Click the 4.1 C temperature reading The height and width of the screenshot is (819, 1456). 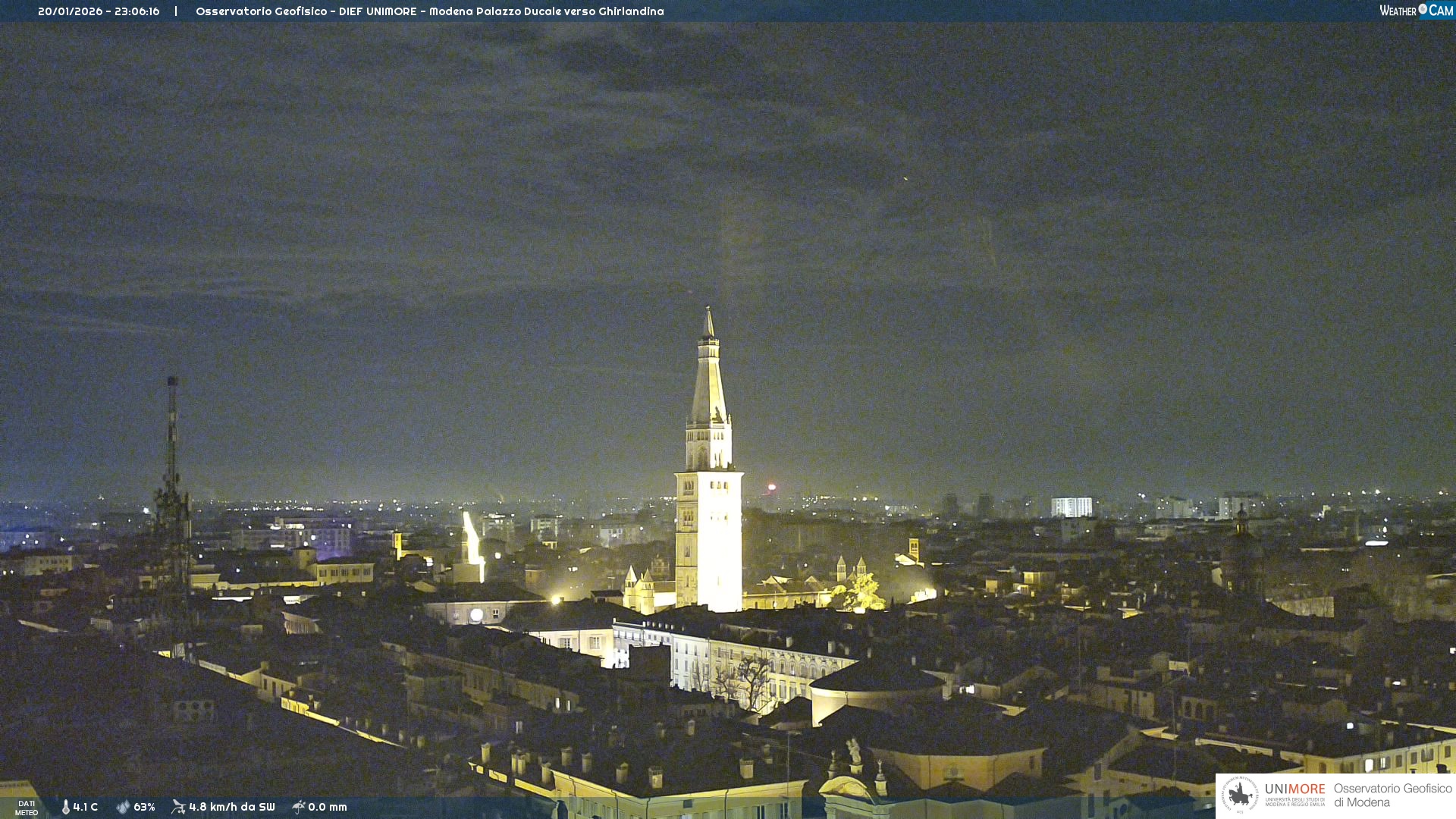[x=86, y=807]
